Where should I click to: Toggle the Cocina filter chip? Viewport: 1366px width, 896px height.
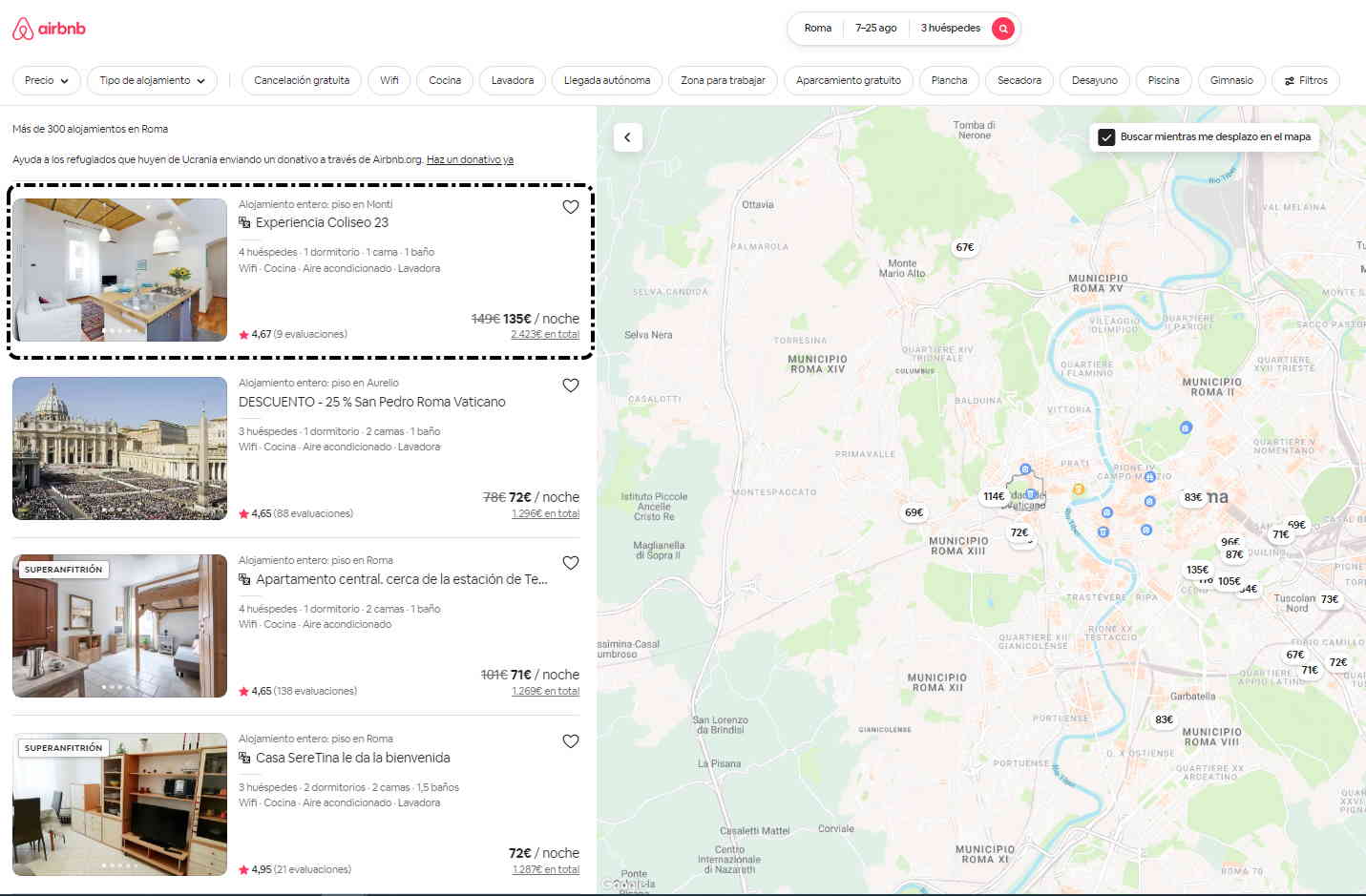click(445, 80)
